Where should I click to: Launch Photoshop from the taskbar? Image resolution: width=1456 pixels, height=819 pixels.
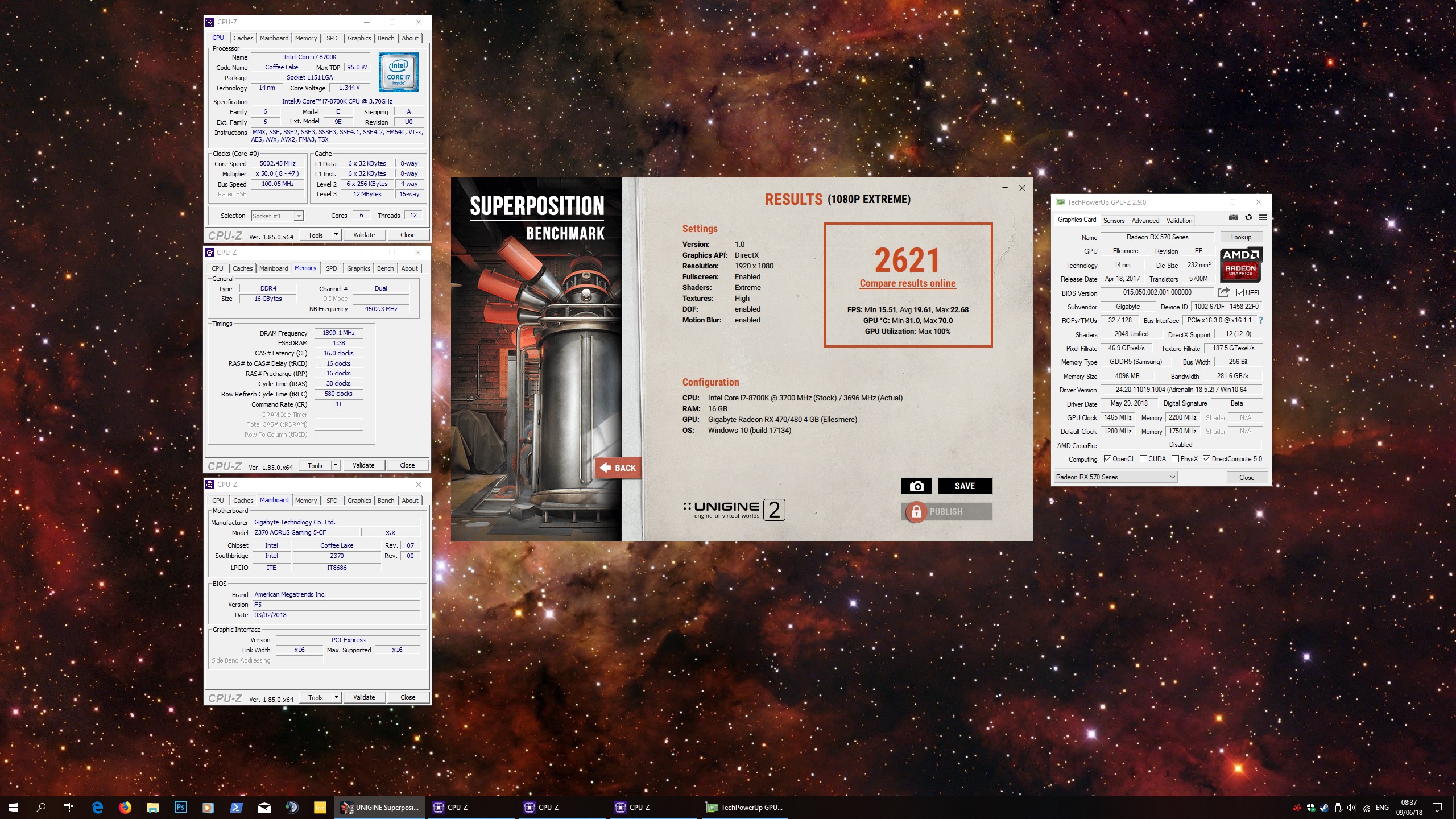click(180, 807)
